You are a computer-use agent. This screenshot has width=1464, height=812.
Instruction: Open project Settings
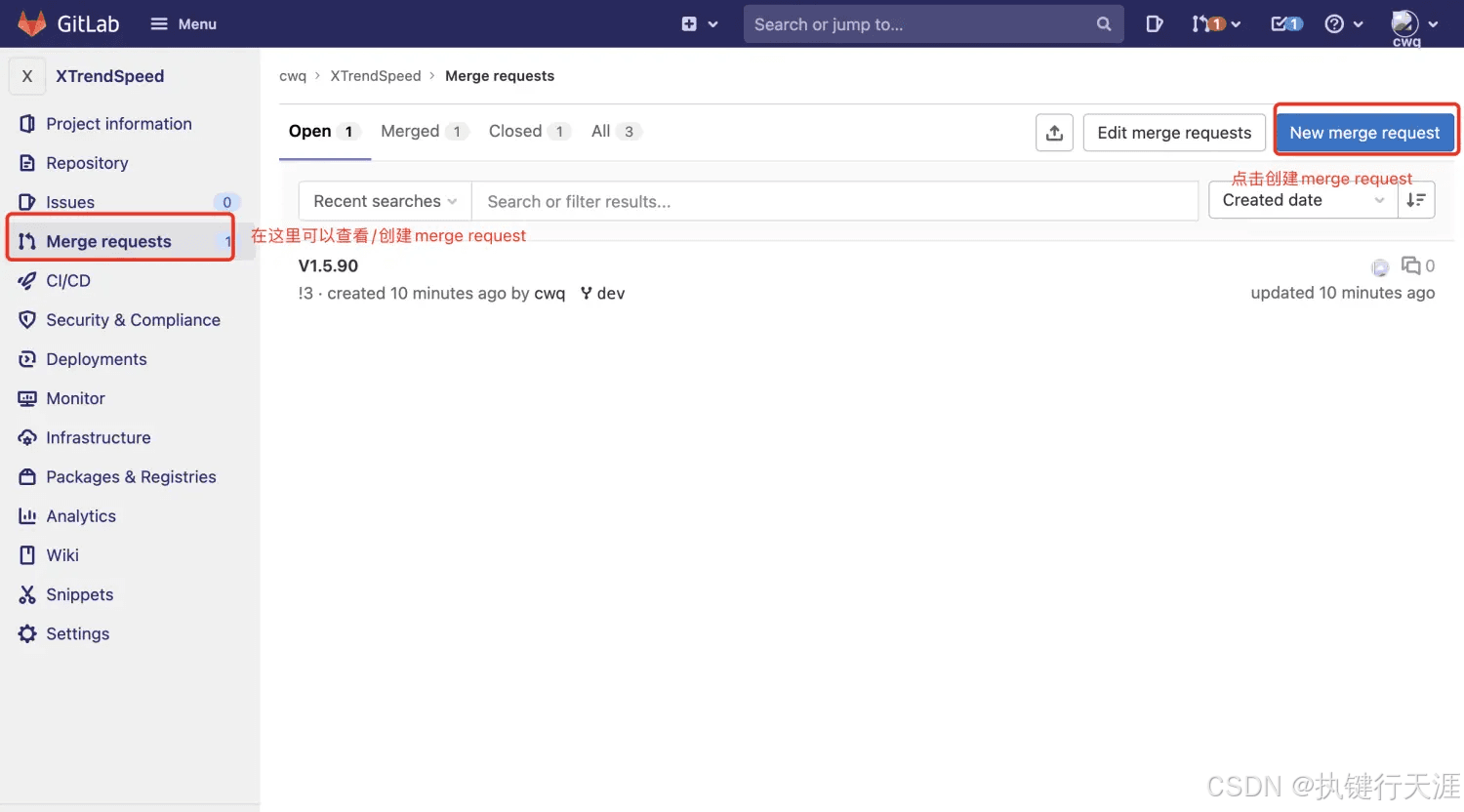coord(78,633)
